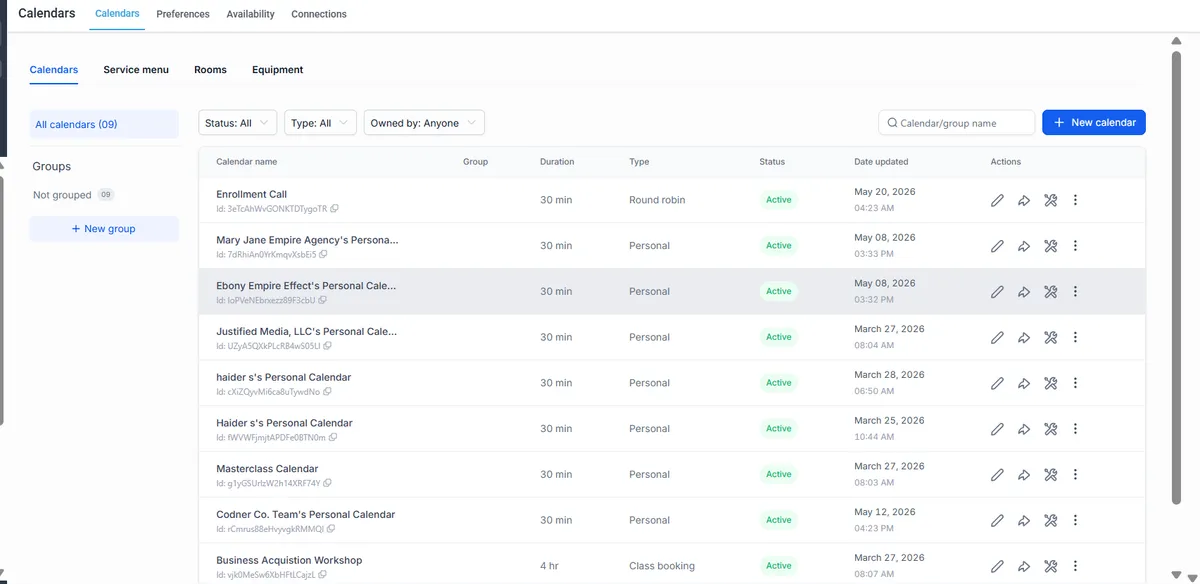
Task: Edit Business Acquistion Workshop via pencil icon
Action: pos(997,567)
